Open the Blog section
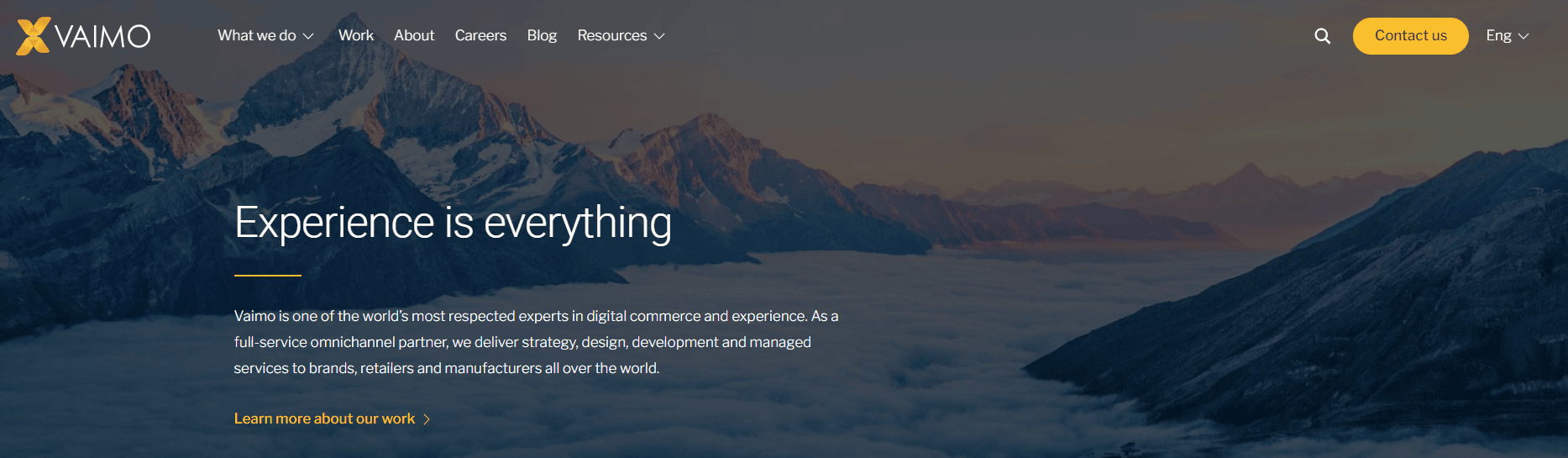1568x458 pixels. (x=542, y=35)
